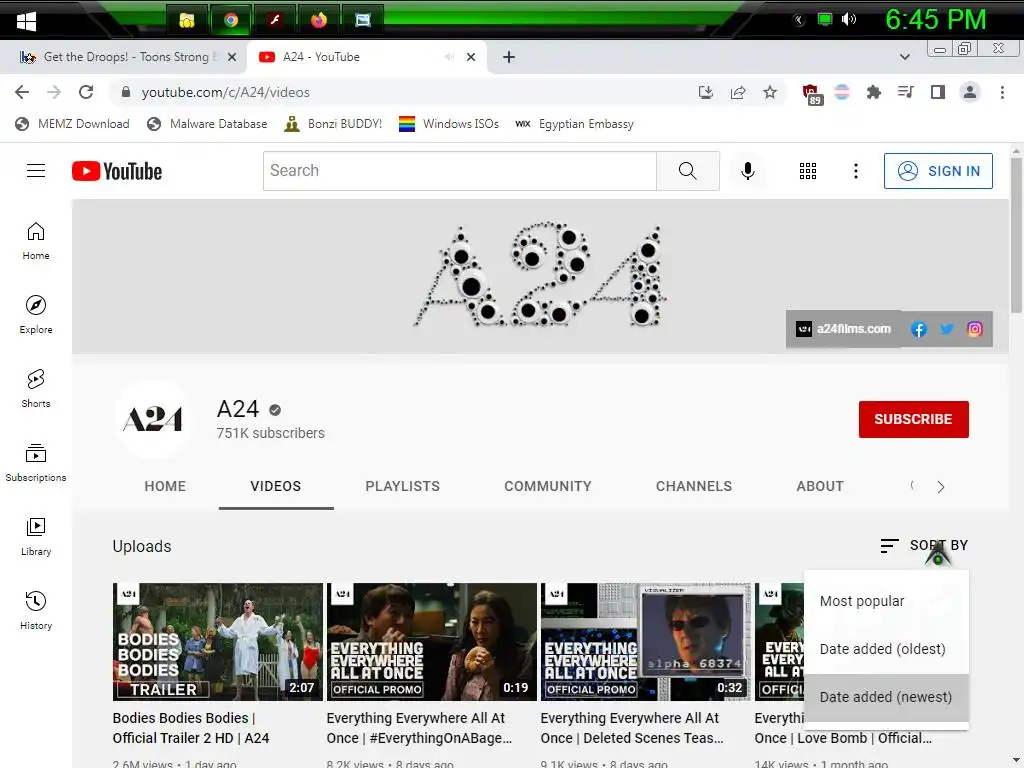Open A24 Instagram link icon
Screen dimensions: 1024x768
[x=974, y=329]
